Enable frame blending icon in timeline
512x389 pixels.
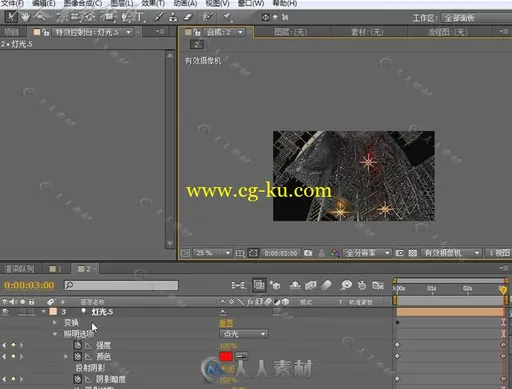coord(311,285)
